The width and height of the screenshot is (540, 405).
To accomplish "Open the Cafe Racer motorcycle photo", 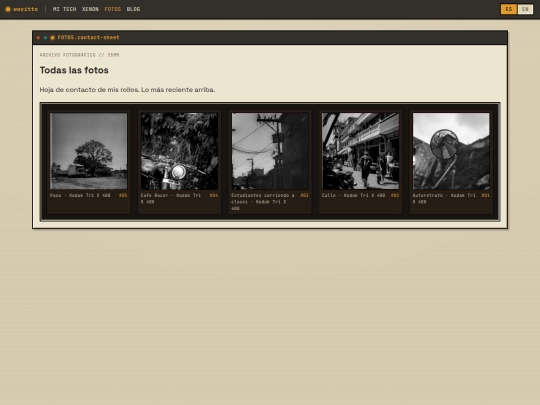I will (179, 151).
